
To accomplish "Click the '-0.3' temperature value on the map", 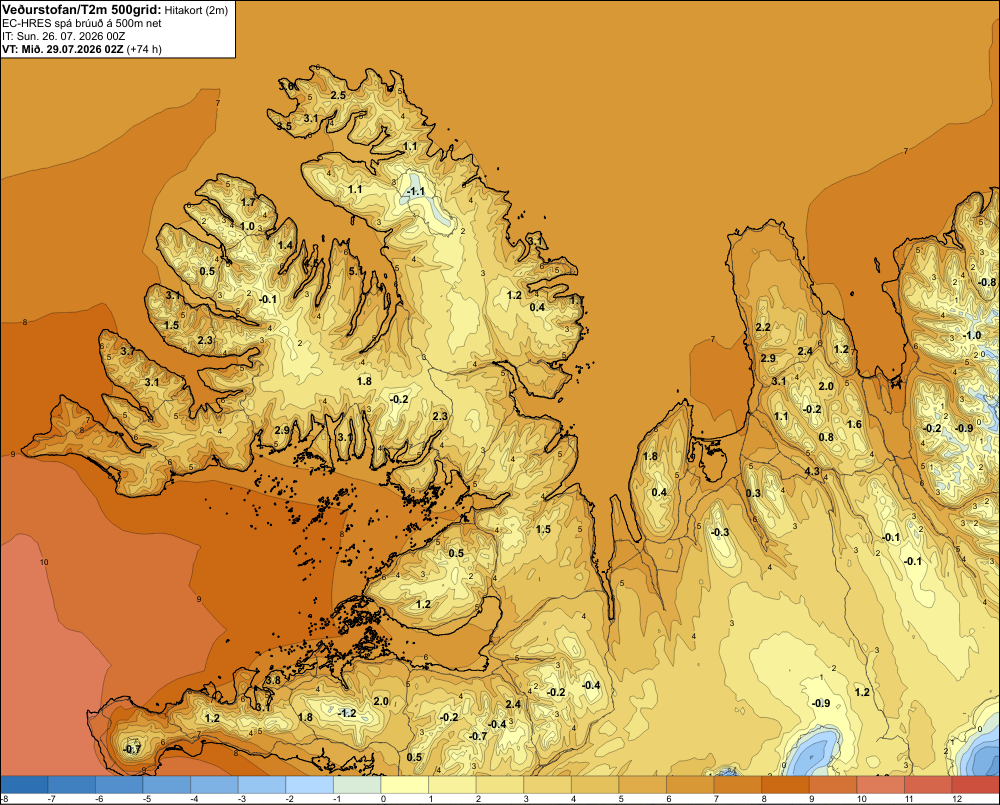I will coord(719,533).
